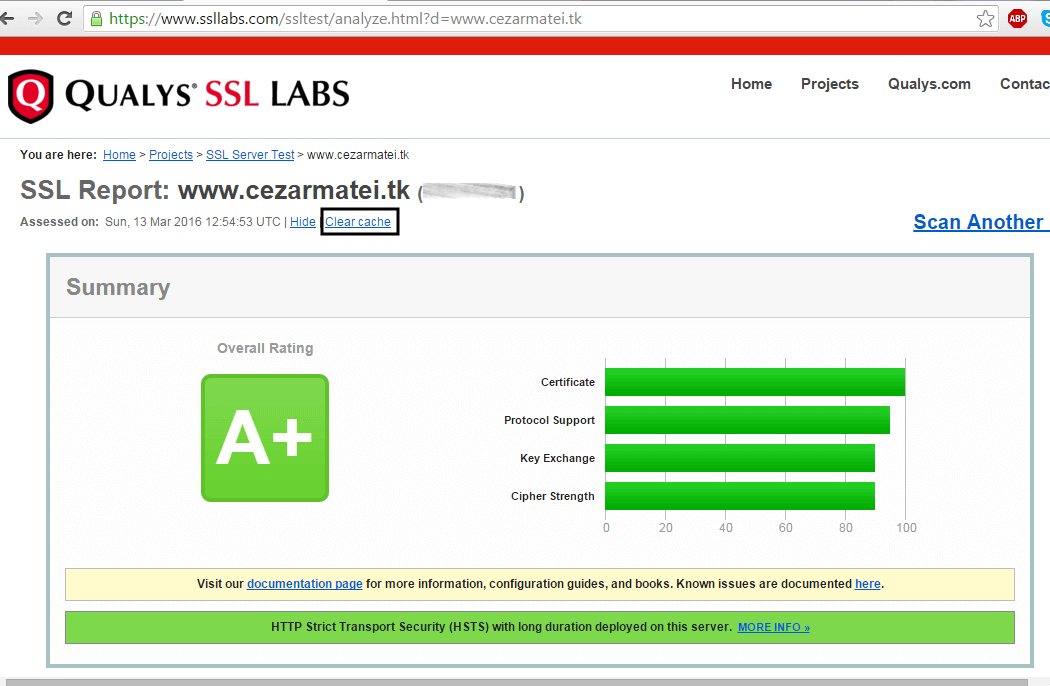Click the 'Overall Rating' label
This screenshot has width=1050, height=686.
(x=265, y=348)
